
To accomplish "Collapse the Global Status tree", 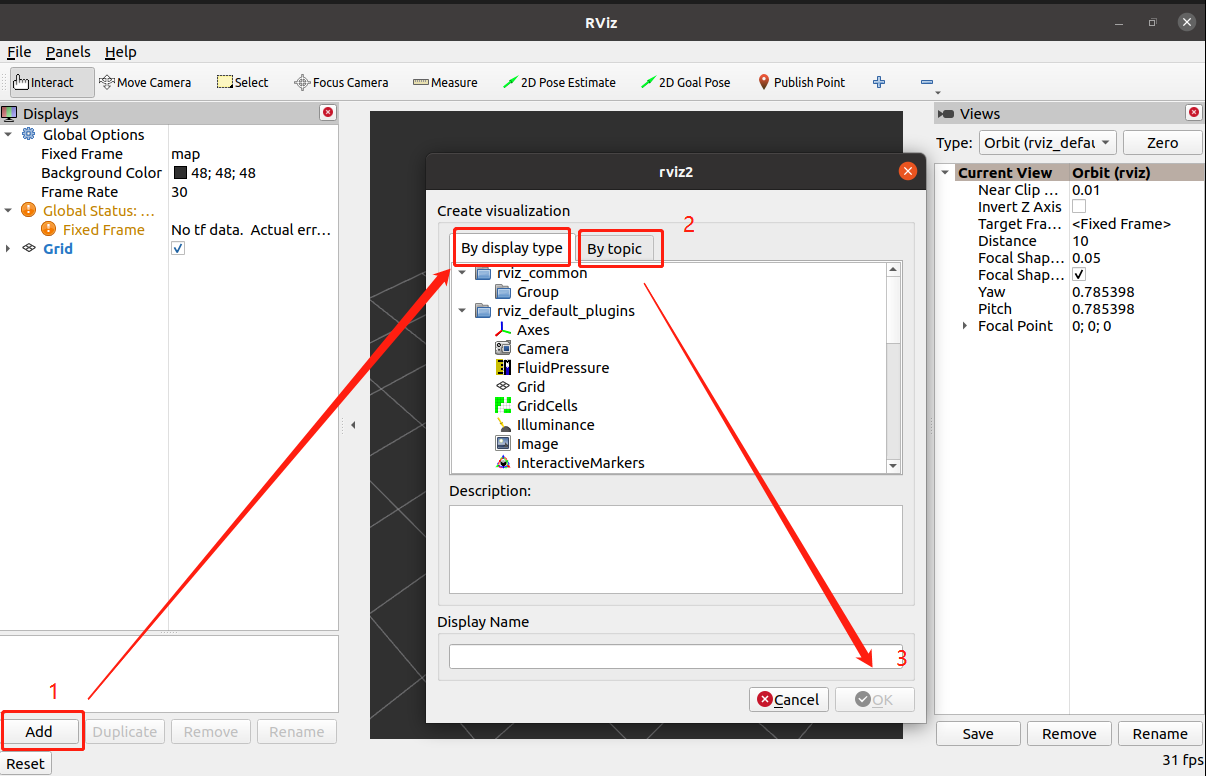I will pos(8,211).
